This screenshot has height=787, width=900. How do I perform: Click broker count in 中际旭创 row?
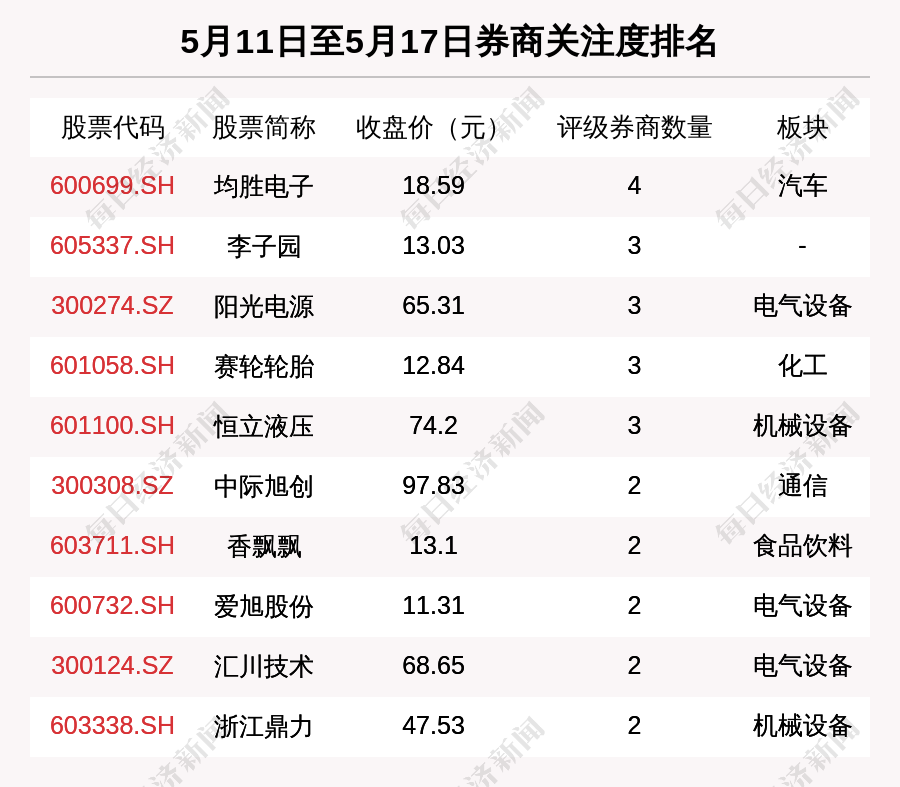pos(634,486)
